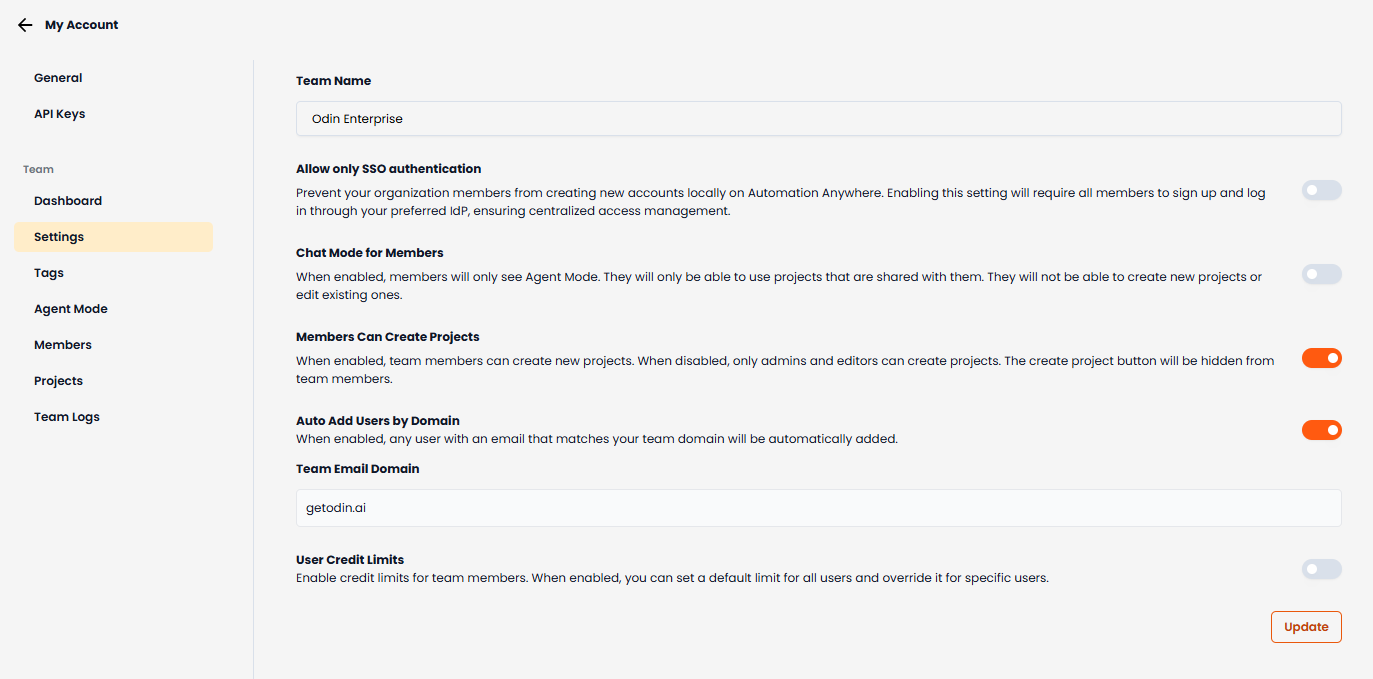Screen dimensions: 1373x679
Task: Open the Tags section
Action: point(48,272)
